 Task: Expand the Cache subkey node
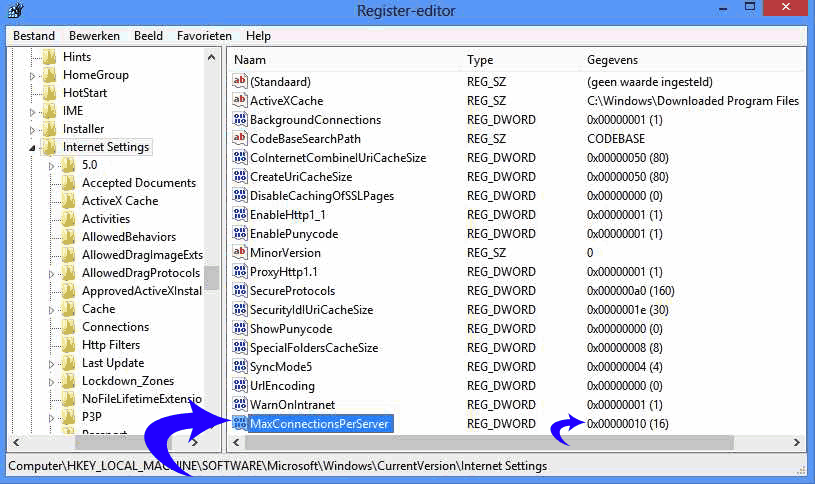(x=51, y=310)
